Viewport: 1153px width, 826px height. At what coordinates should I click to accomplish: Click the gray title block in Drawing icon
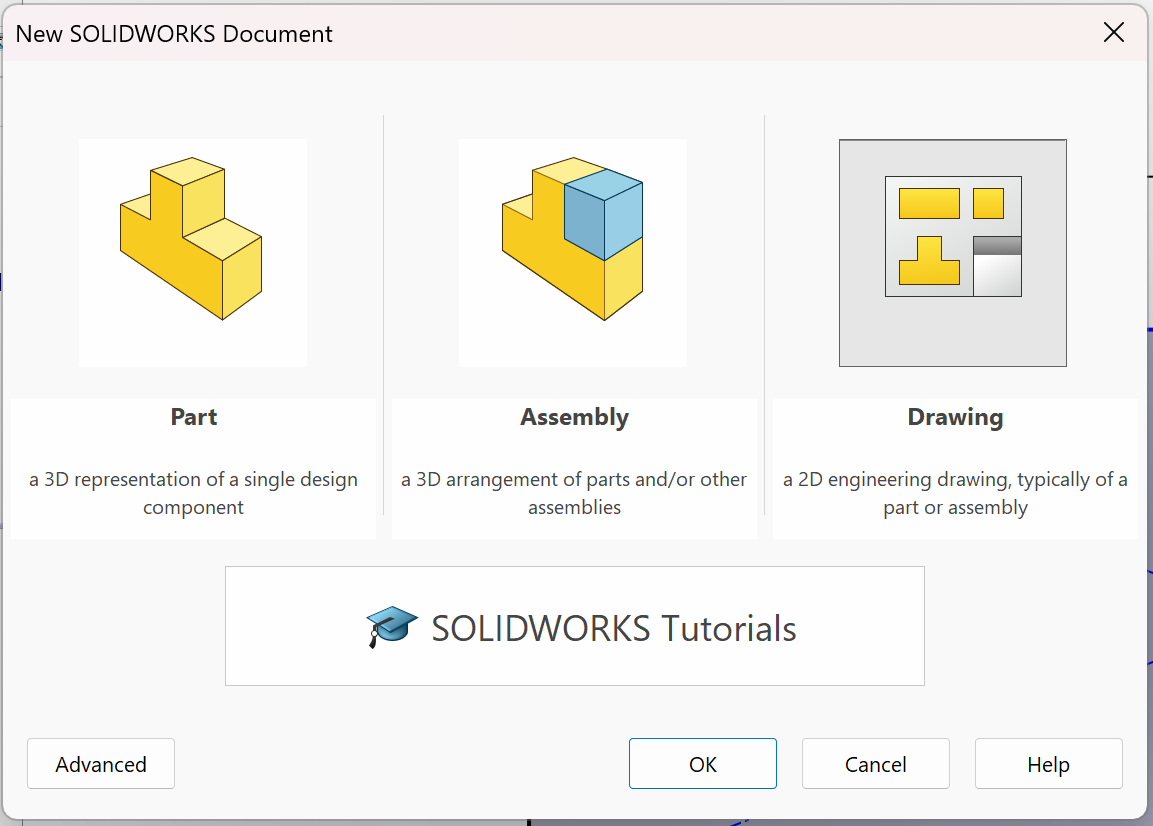(x=997, y=266)
